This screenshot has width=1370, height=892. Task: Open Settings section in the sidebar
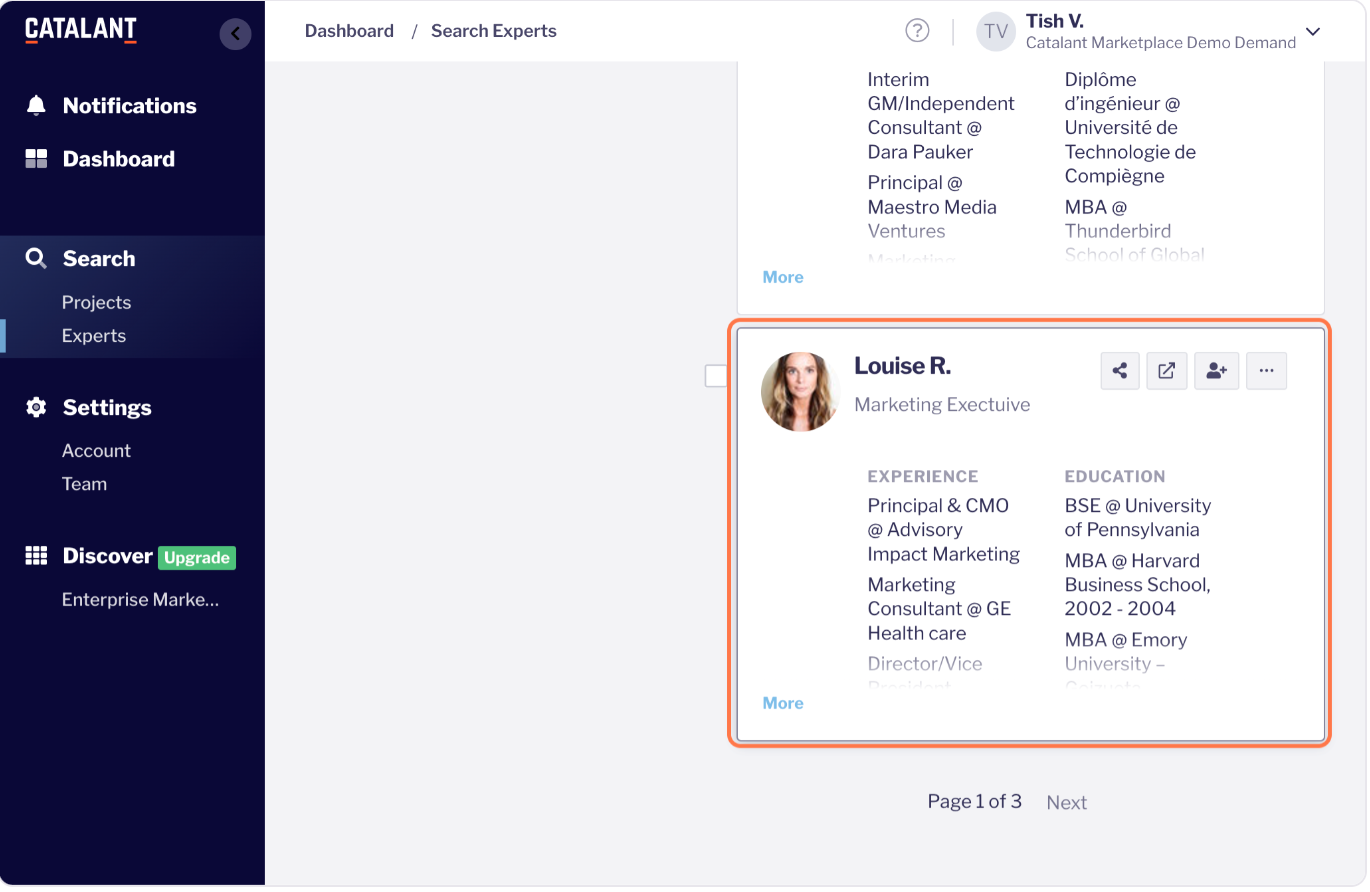(x=107, y=408)
